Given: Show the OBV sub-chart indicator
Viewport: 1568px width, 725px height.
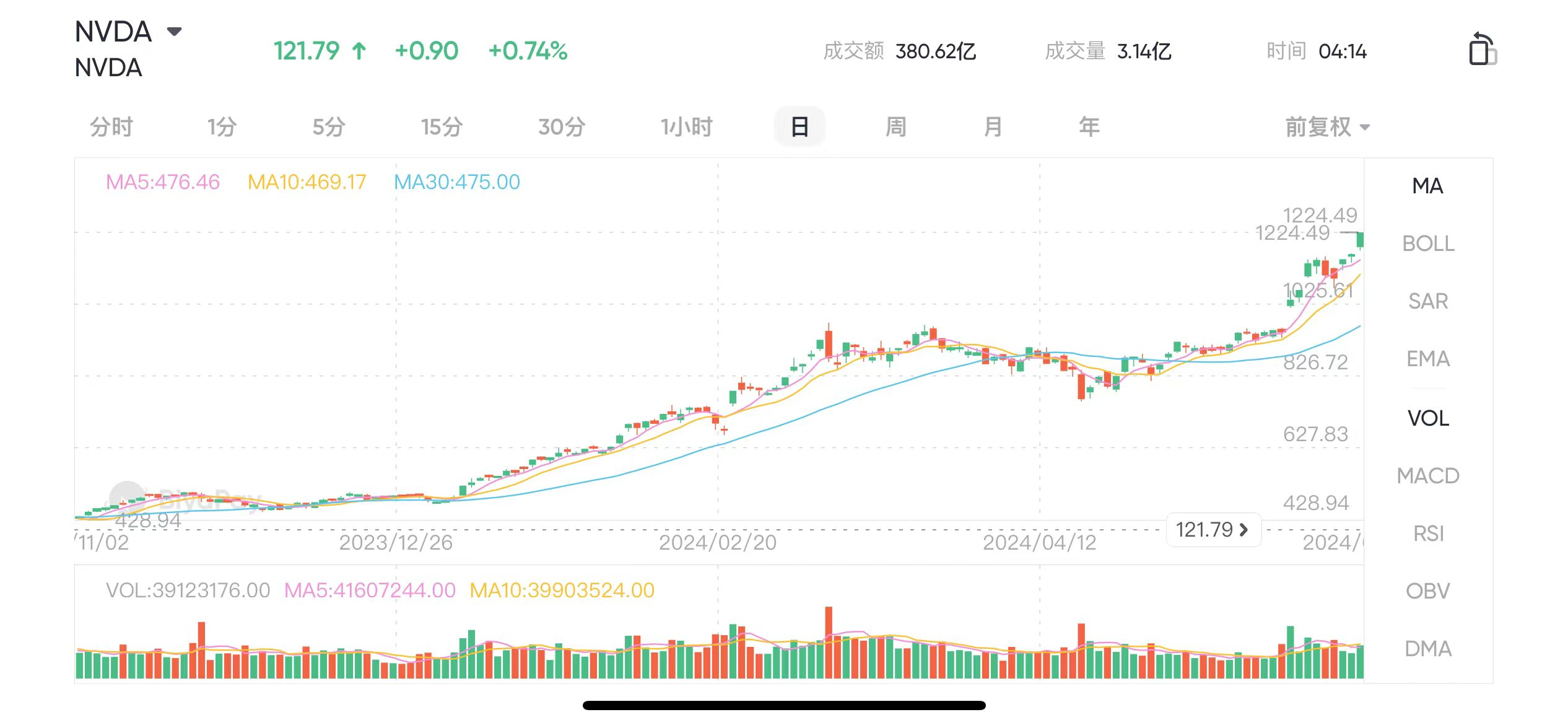Looking at the screenshot, I should pos(1428,591).
